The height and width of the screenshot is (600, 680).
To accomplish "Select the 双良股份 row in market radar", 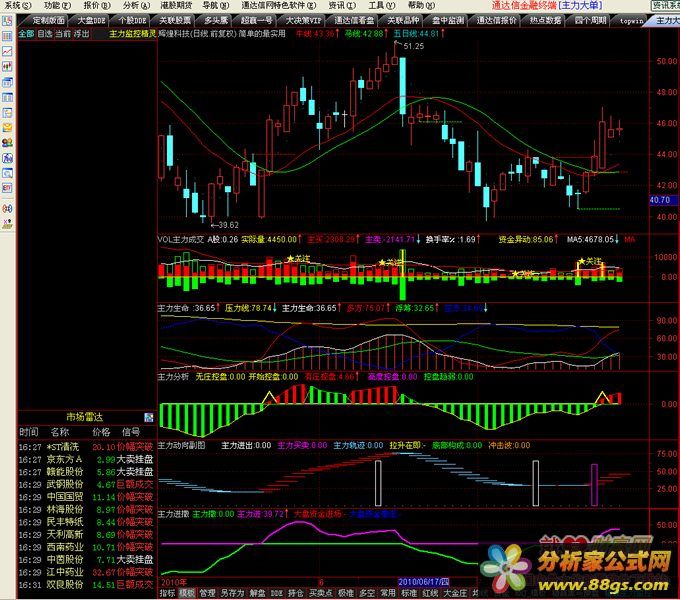I will [x=86, y=585].
